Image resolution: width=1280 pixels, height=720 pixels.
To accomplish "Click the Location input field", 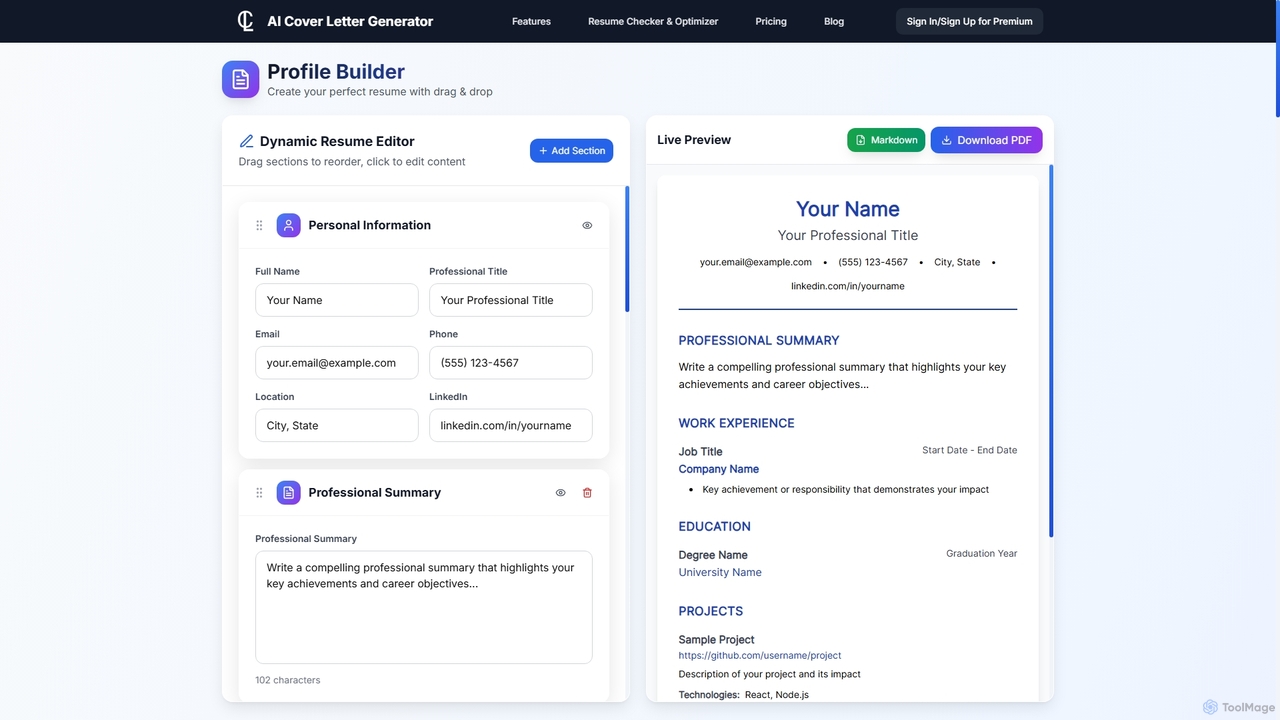I will [337, 425].
